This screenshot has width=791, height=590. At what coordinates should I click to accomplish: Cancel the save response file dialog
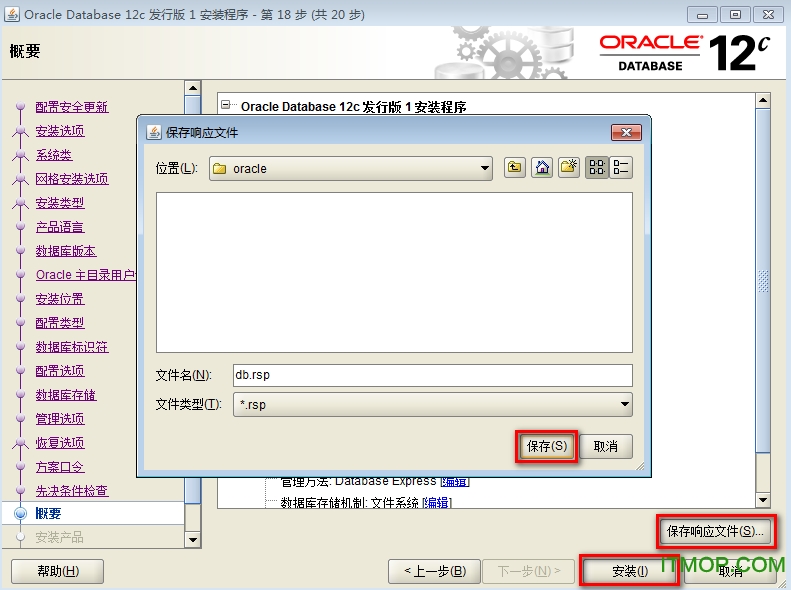[x=605, y=446]
